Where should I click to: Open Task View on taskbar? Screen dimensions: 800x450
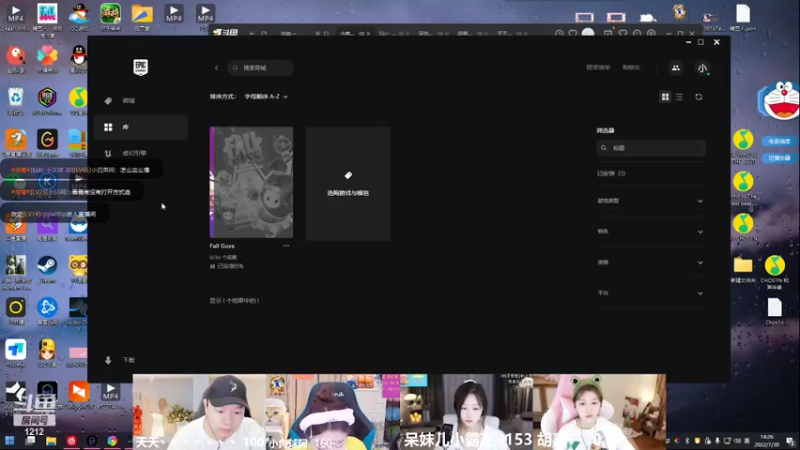[30, 441]
